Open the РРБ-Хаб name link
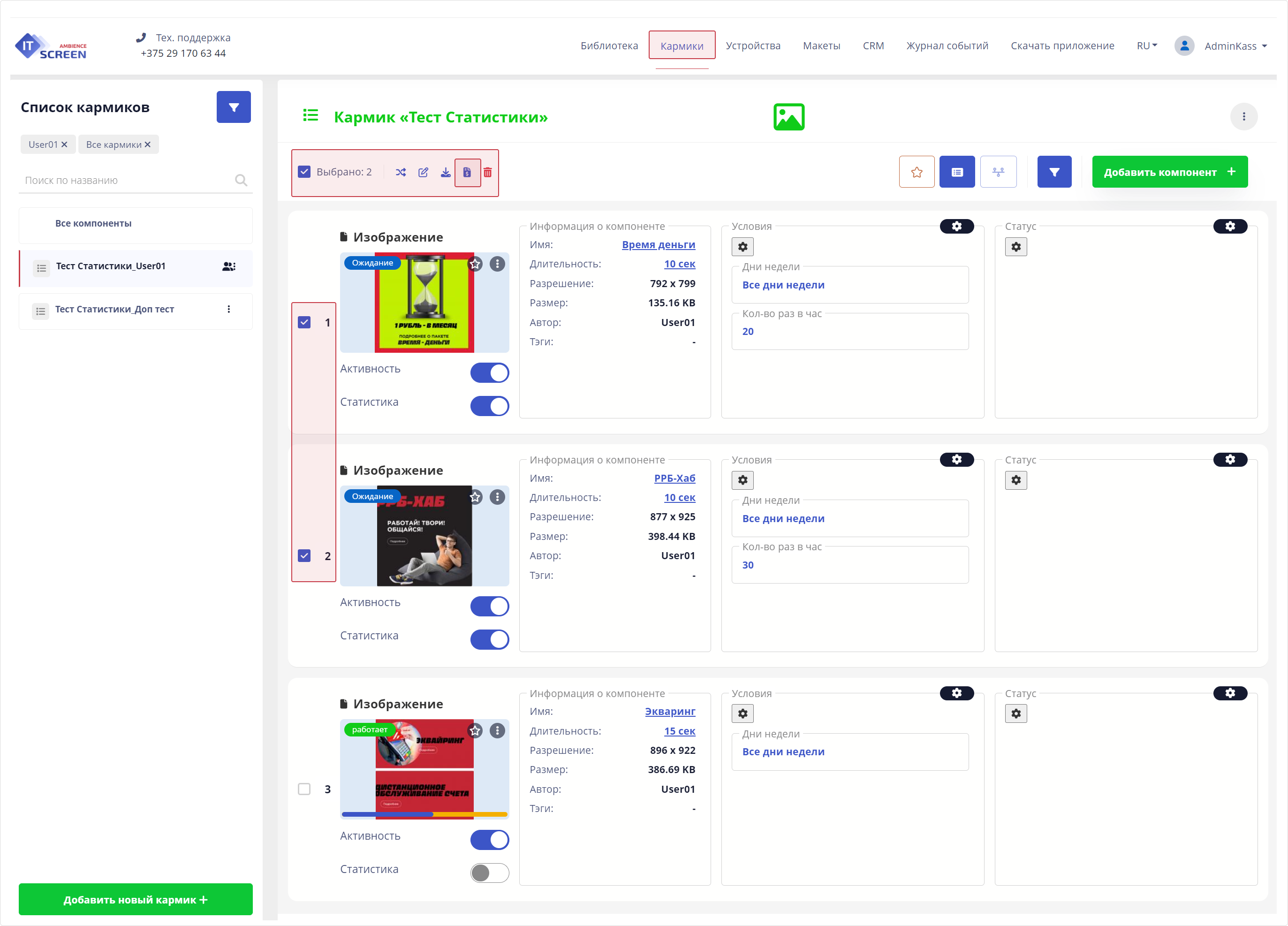Image resolution: width=1288 pixels, height=926 pixels. pos(674,478)
